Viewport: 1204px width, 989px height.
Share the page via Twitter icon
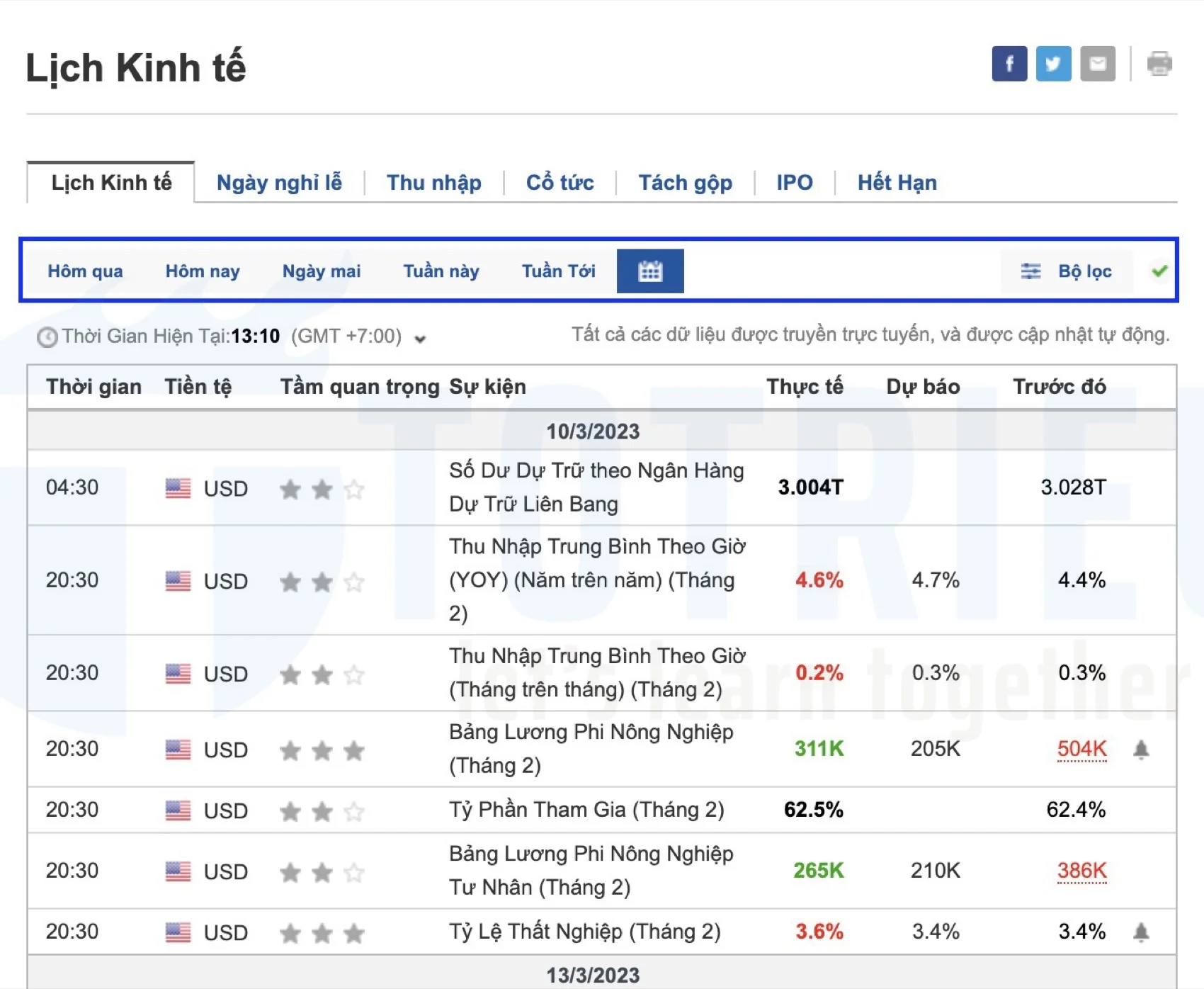1053,64
